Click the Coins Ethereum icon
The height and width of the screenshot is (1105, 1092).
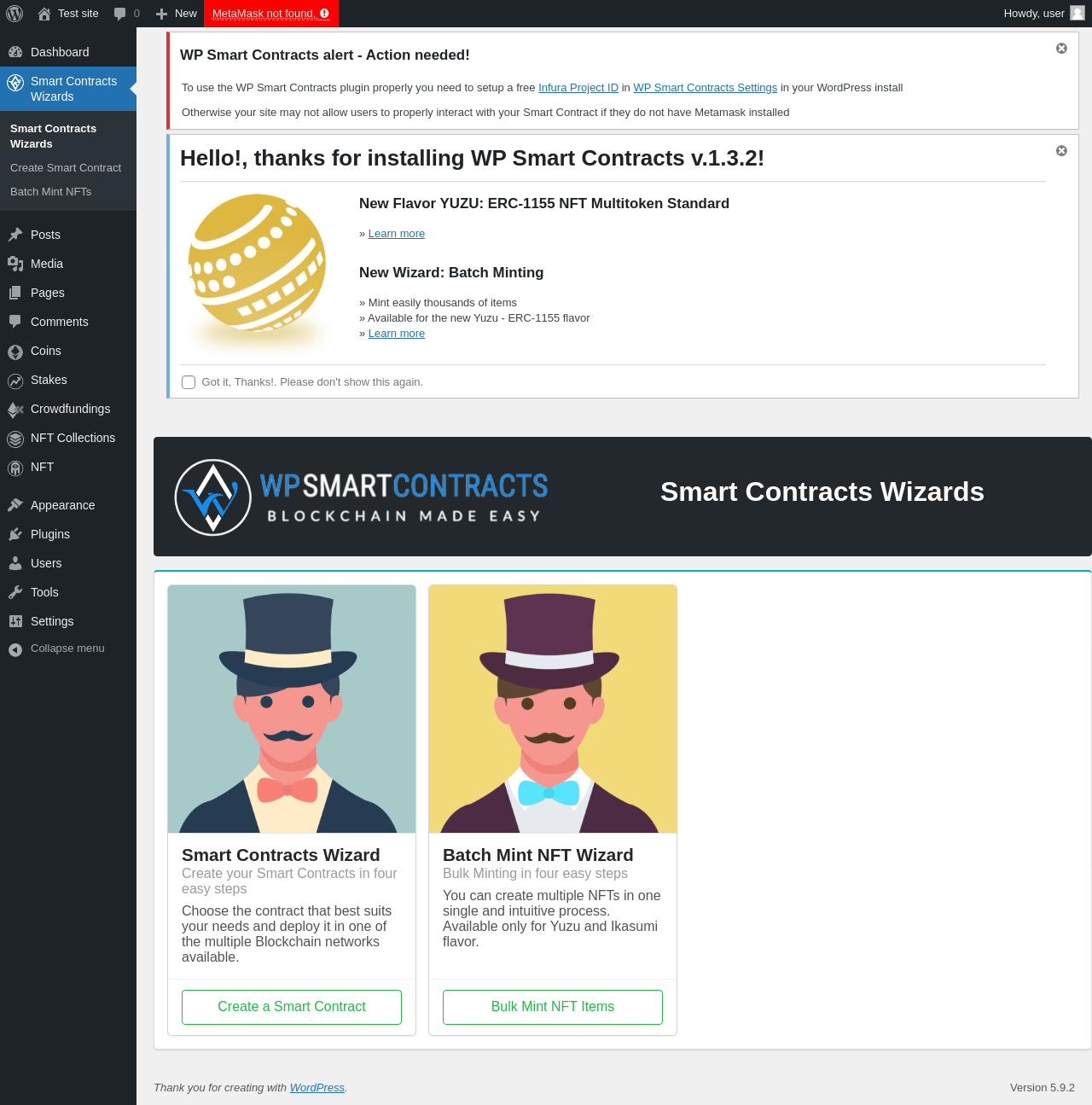coord(15,352)
